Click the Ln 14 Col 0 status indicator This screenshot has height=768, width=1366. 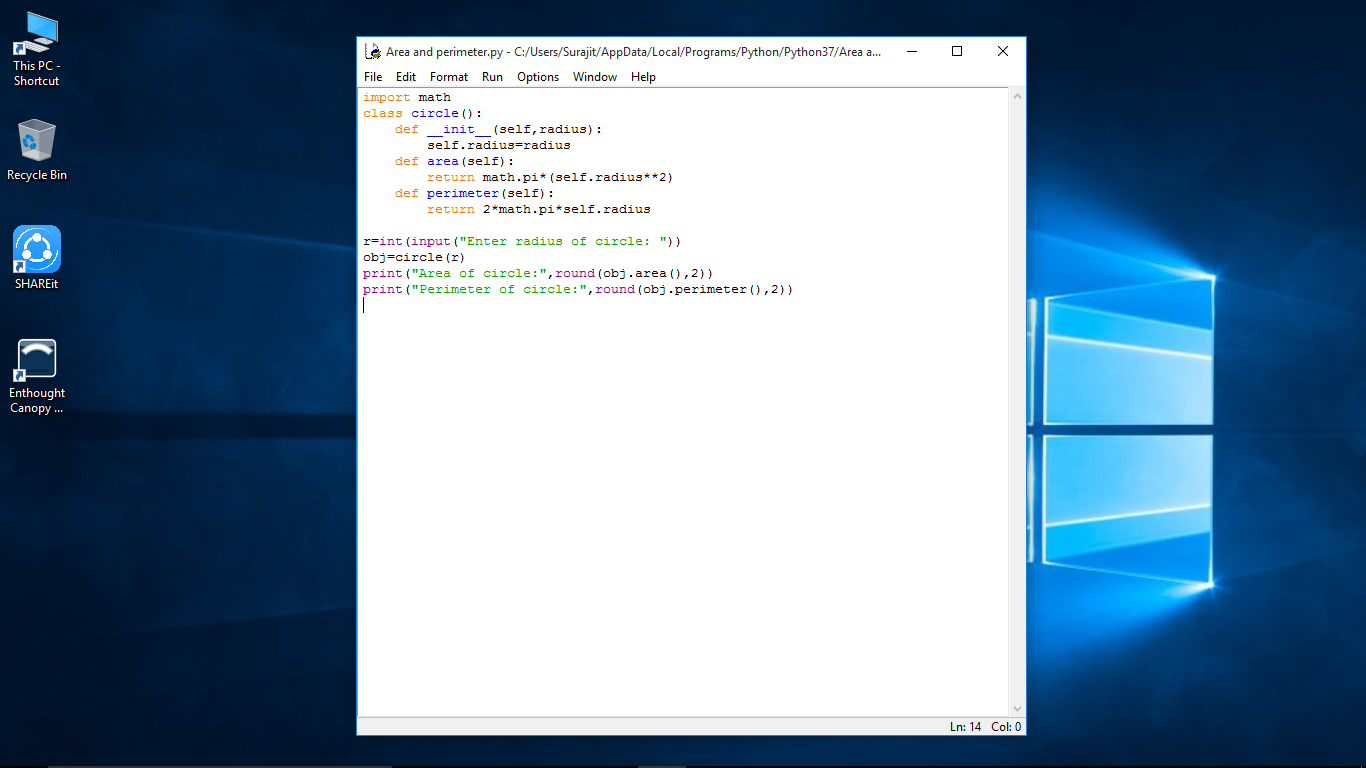985,727
